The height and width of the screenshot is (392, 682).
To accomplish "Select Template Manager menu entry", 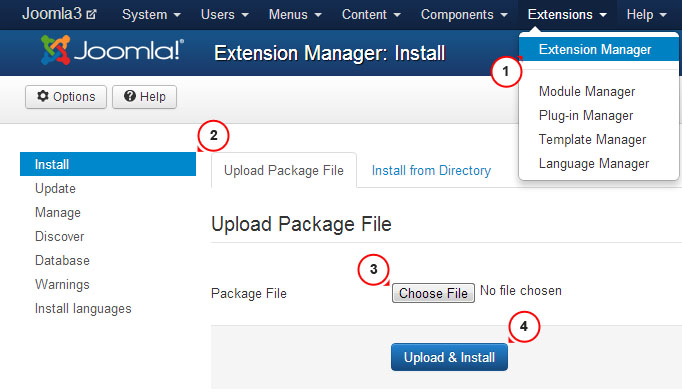I will (x=592, y=139).
